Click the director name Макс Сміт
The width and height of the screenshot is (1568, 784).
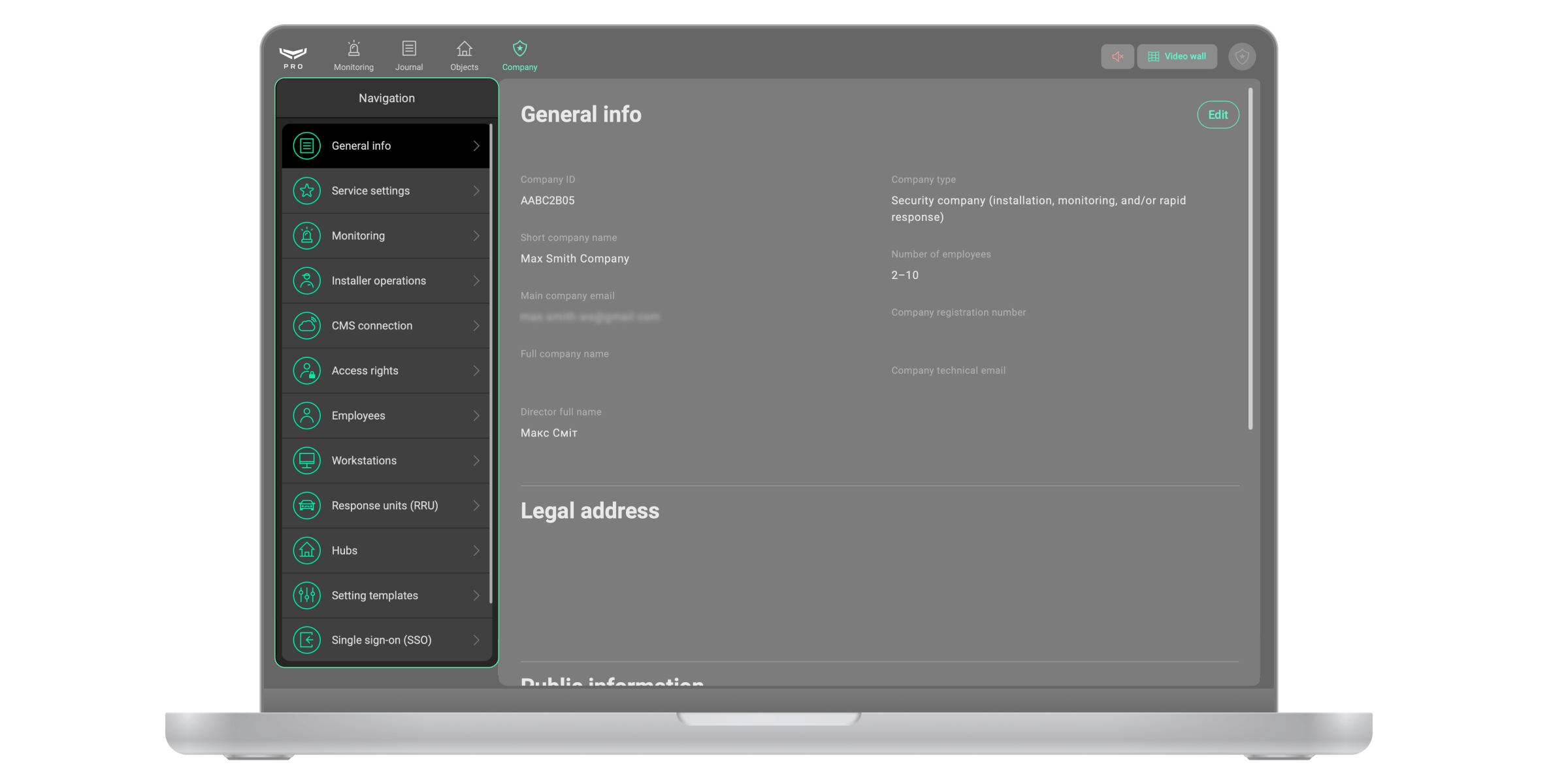coord(549,433)
